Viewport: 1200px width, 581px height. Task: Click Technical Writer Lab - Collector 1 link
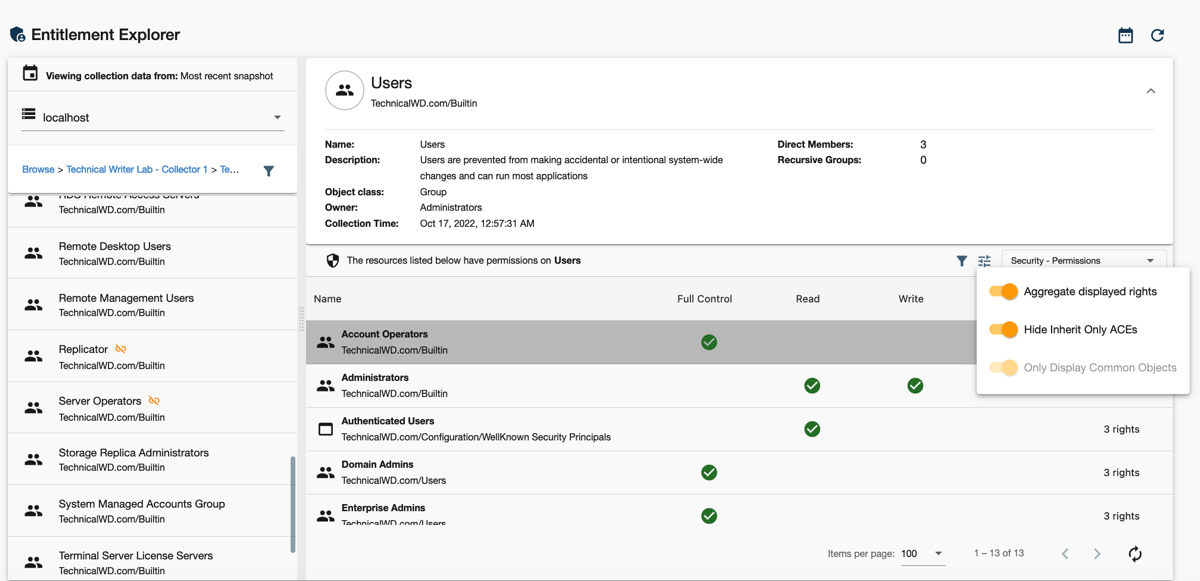click(137, 170)
